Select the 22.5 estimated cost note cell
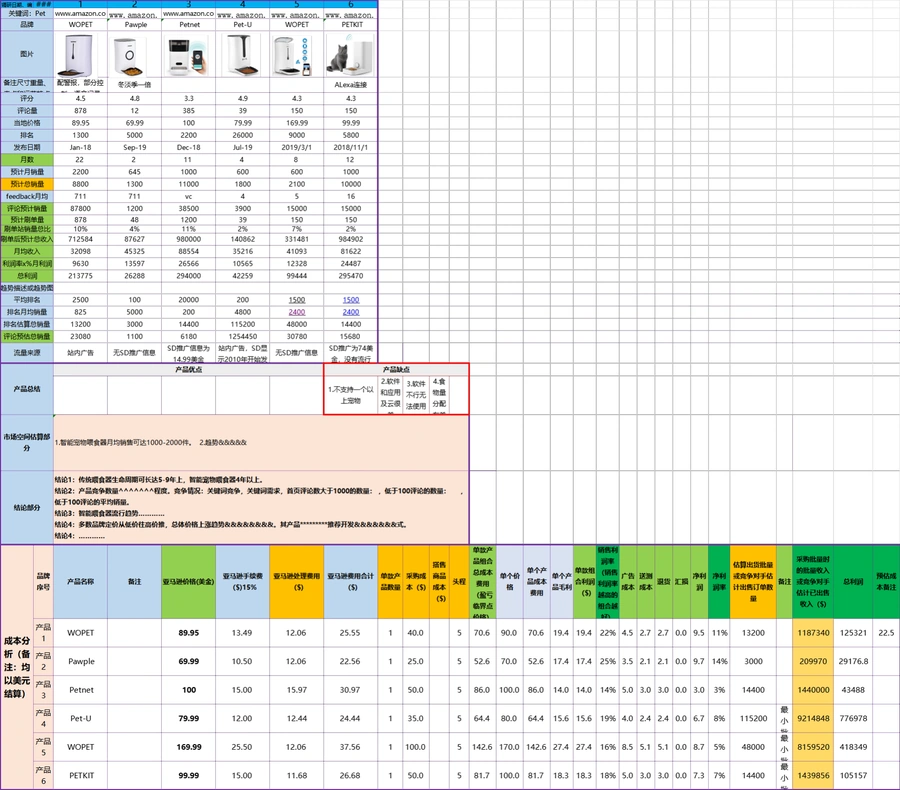 pos(886,633)
